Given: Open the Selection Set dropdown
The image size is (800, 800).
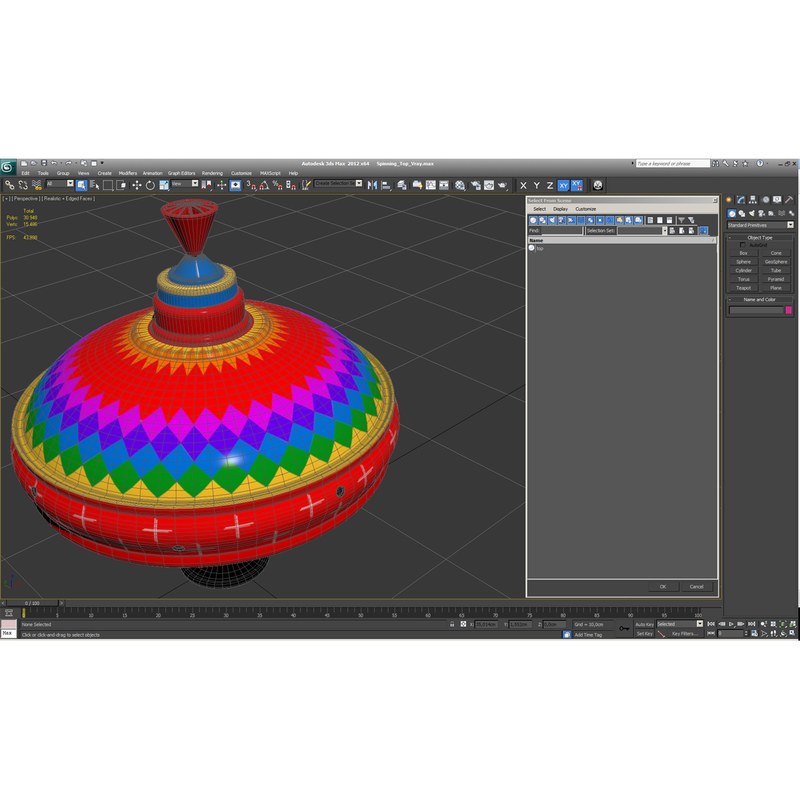Looking at the screenshot, I should click(665, 230).
